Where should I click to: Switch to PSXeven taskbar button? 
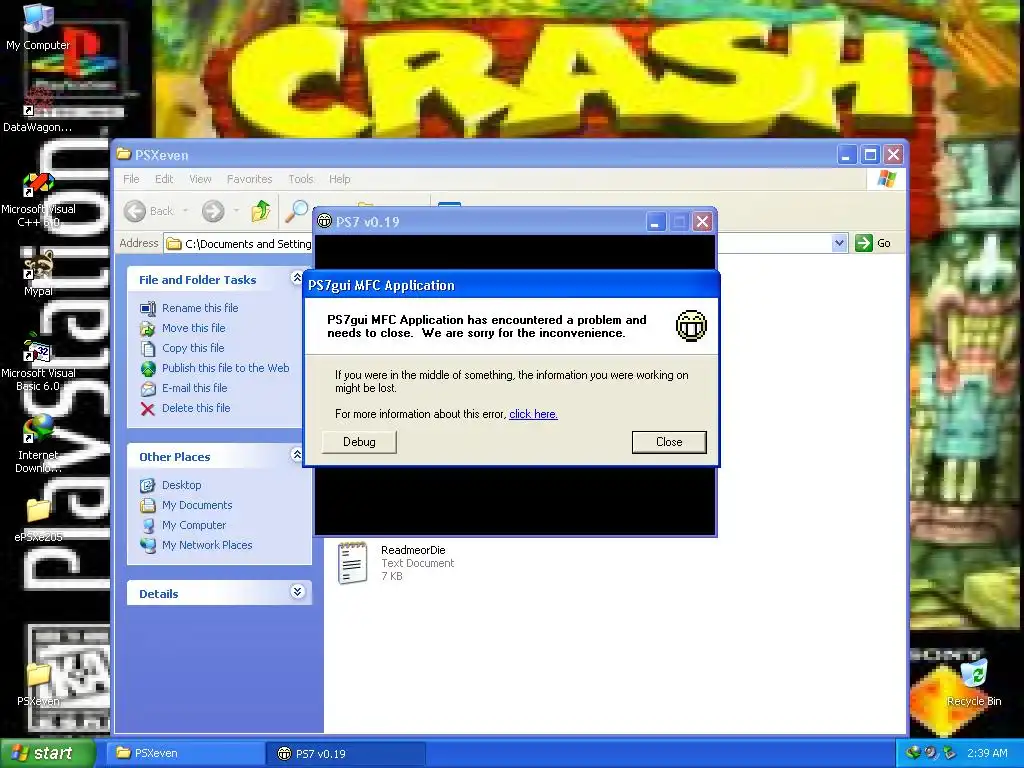[187, 753]
